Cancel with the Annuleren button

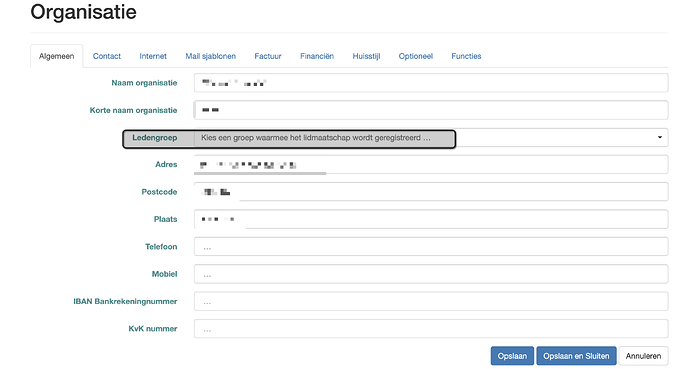(643, 356)
